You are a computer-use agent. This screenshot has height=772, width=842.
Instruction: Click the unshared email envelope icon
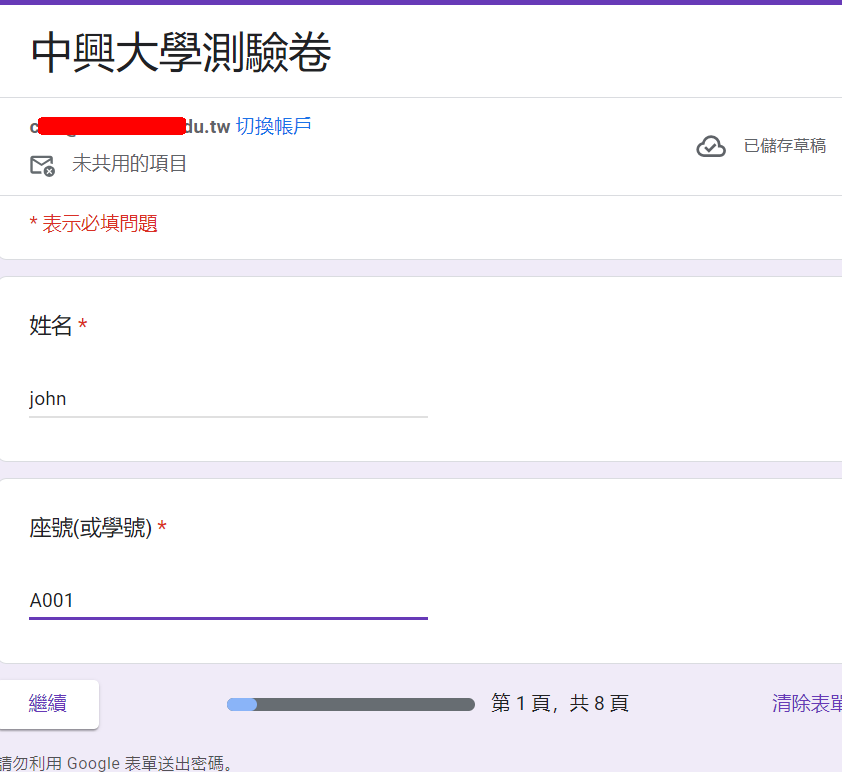(42, 165)
